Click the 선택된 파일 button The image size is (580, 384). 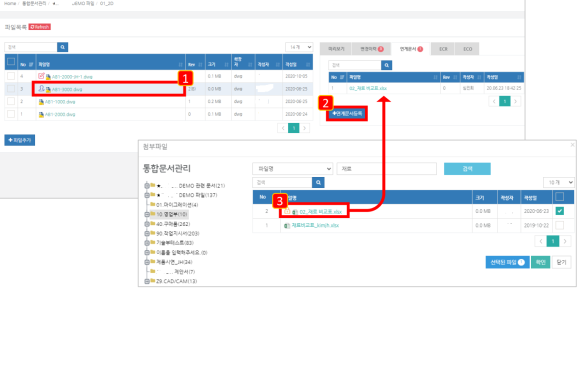coord(507,262)
